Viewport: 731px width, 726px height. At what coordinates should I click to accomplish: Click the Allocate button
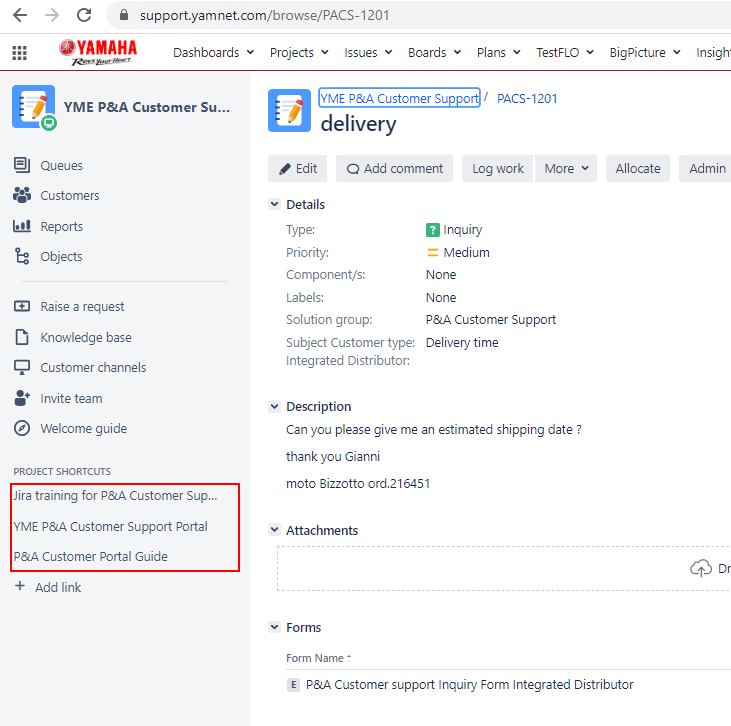(x=638, y=168)
